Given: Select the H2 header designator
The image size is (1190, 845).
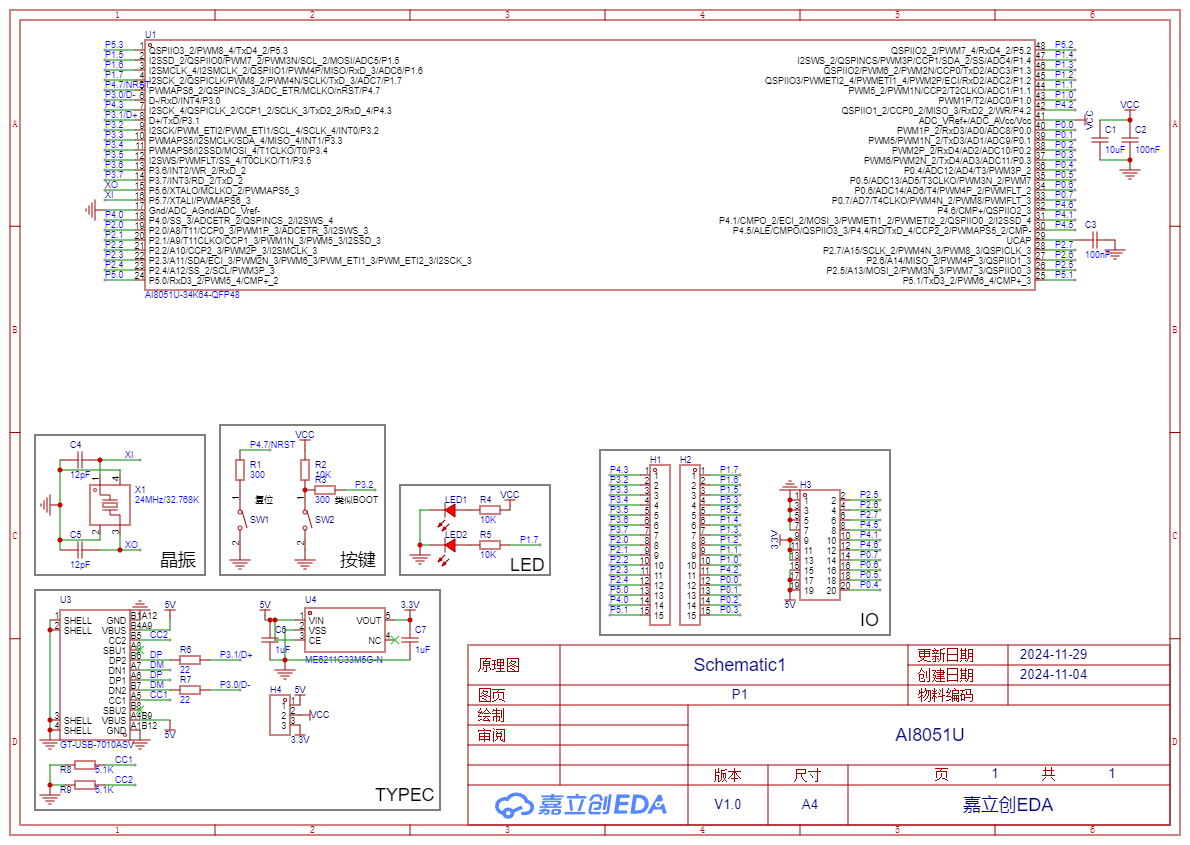Looking at the screenshot, I should click(x=685, y=459).
